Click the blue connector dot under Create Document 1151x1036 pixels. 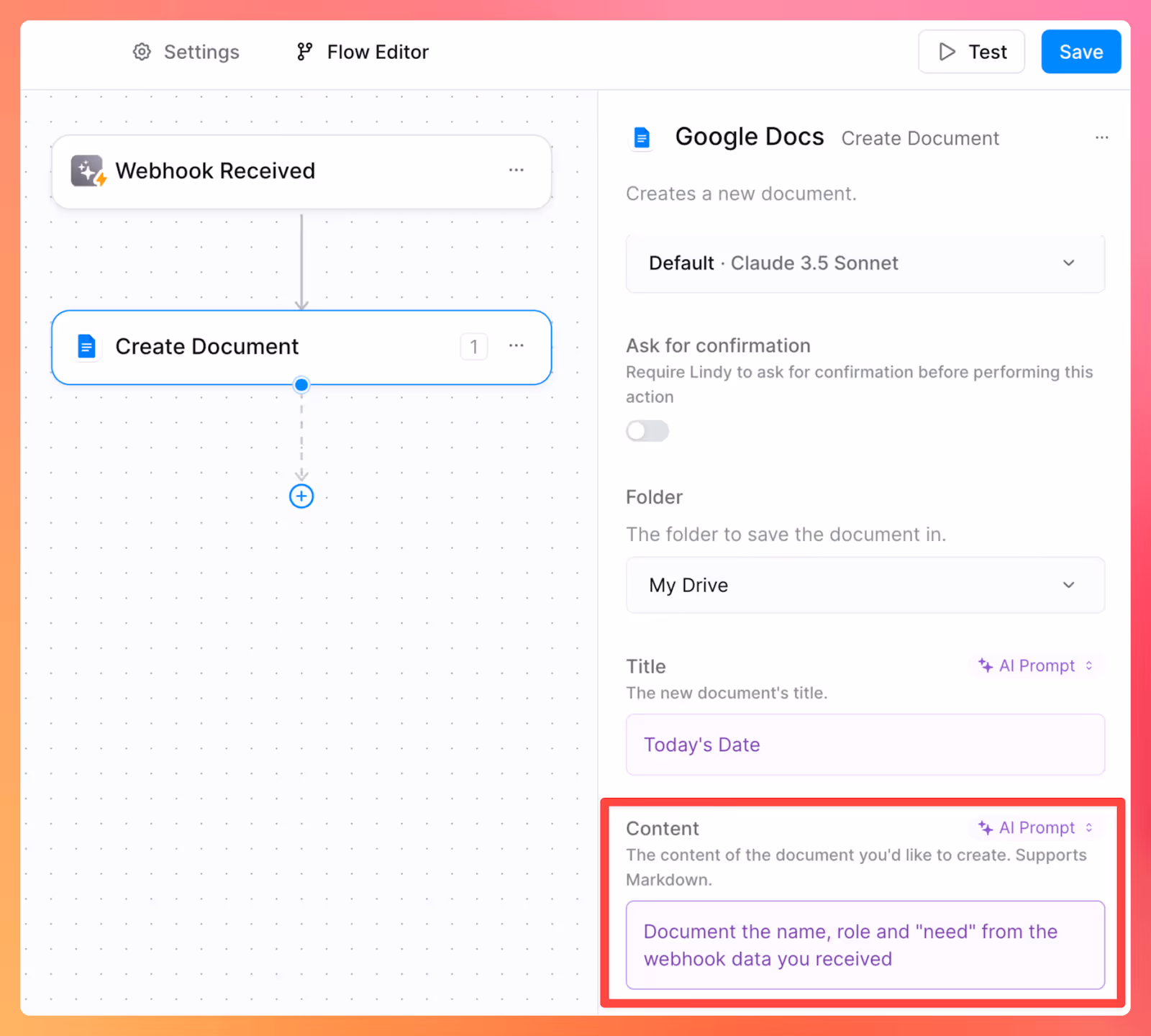click(x=302, y=385)
